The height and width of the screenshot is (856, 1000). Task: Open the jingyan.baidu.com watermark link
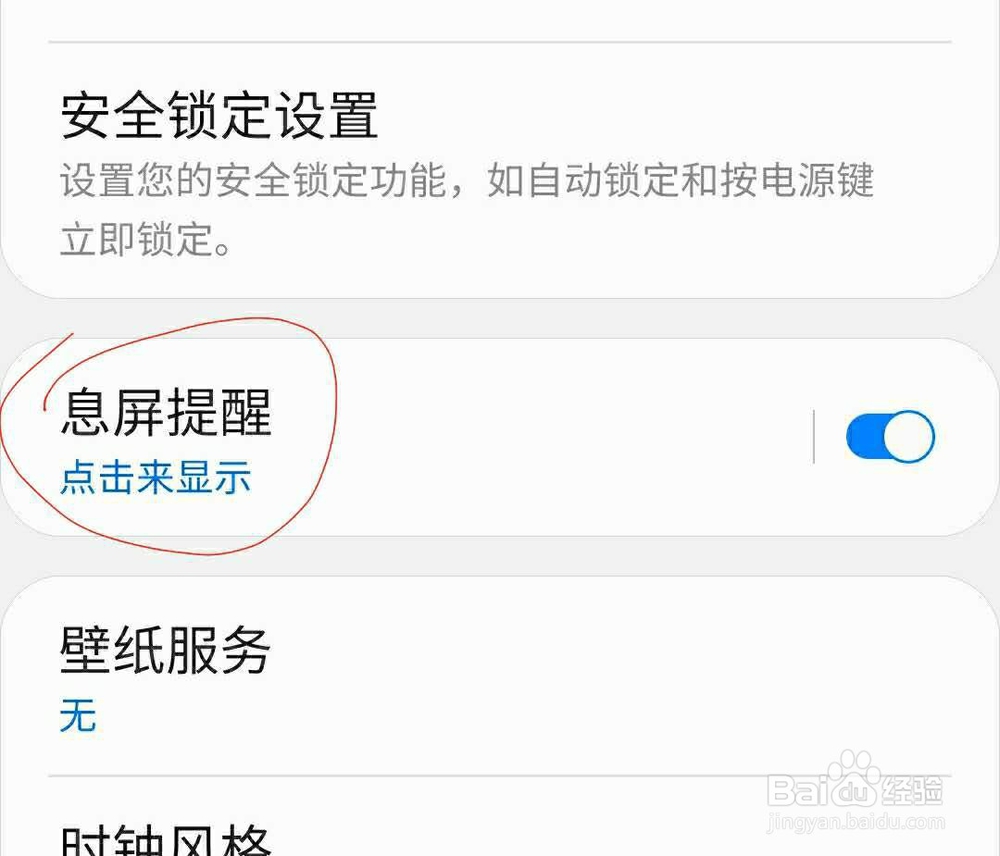[x=855, y=822]
